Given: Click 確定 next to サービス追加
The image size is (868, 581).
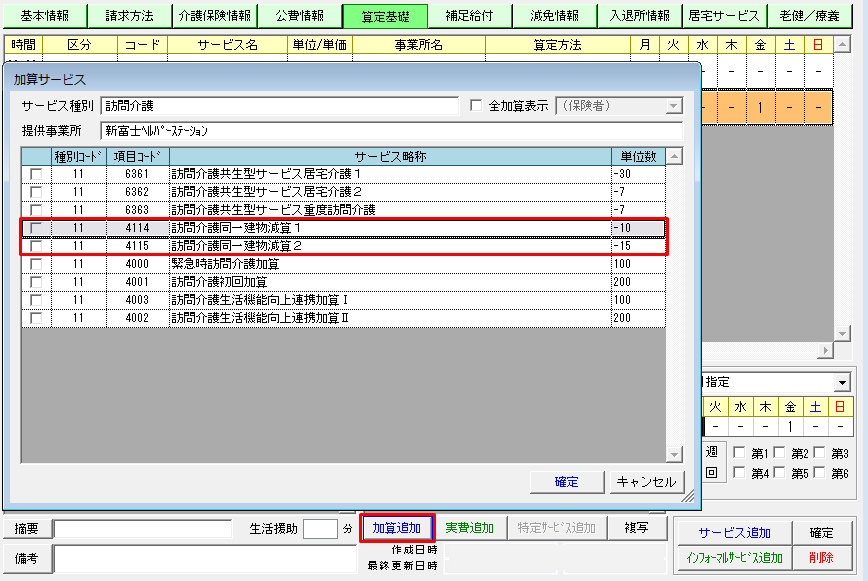Looking at the screenshot, I should pos(821,533).
